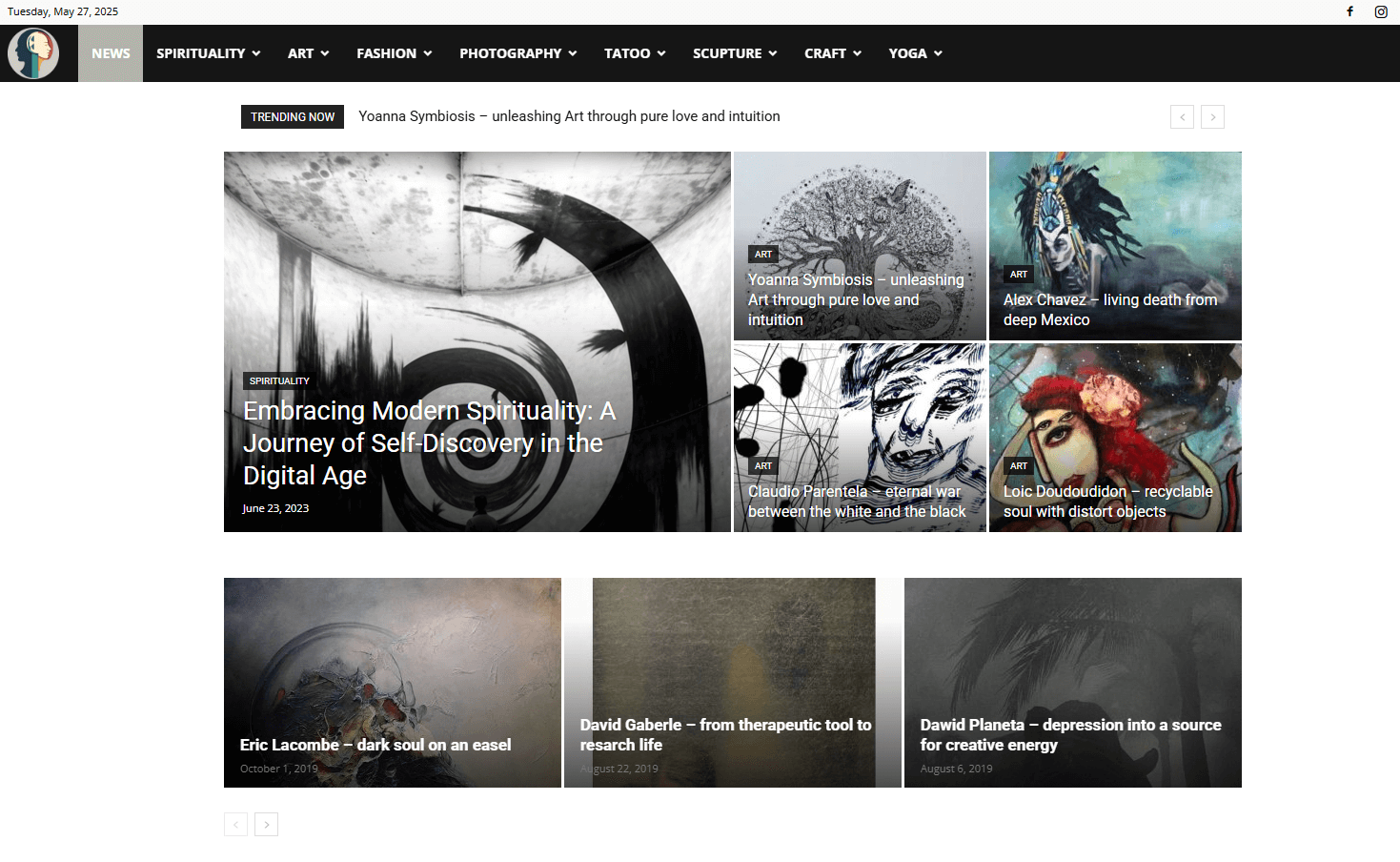Open the News menu item
The image size is (1400, 862).
[x=111, y=53]
